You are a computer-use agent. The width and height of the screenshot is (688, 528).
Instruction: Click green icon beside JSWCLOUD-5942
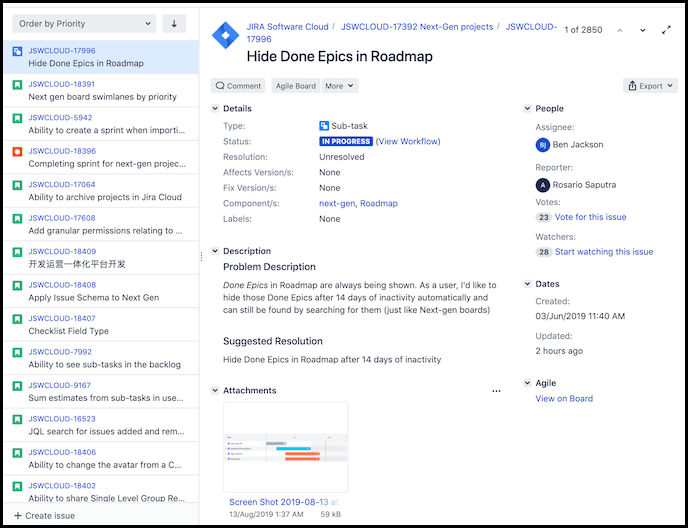(17, 118)
